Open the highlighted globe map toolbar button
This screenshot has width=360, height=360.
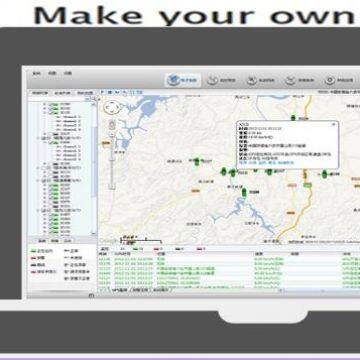pos(183,80)
